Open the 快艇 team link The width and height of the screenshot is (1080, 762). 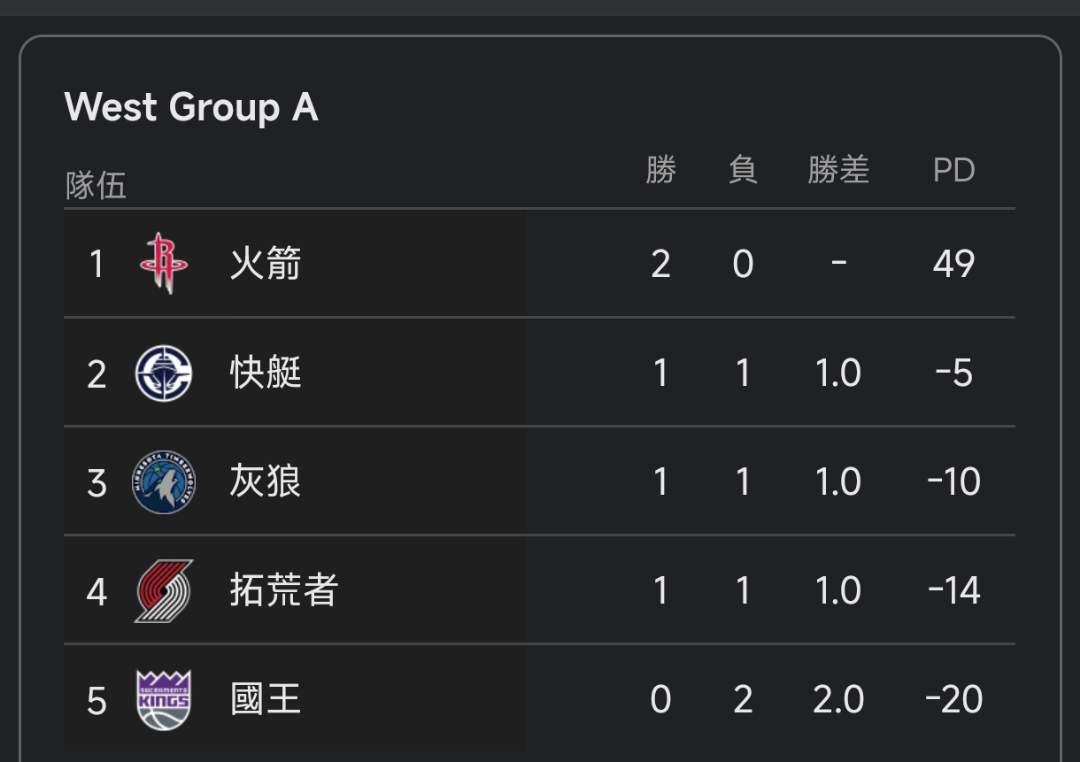[x=265, y=373]
